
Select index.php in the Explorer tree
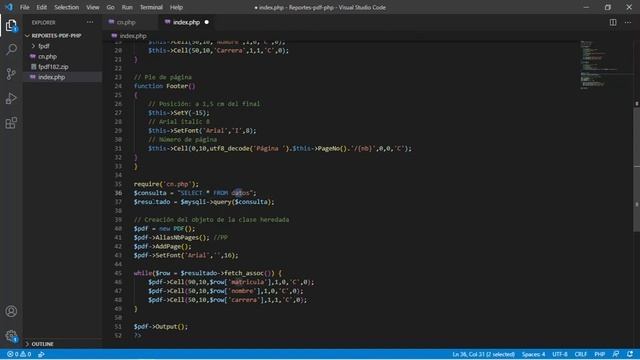click(x=51, y=77)
